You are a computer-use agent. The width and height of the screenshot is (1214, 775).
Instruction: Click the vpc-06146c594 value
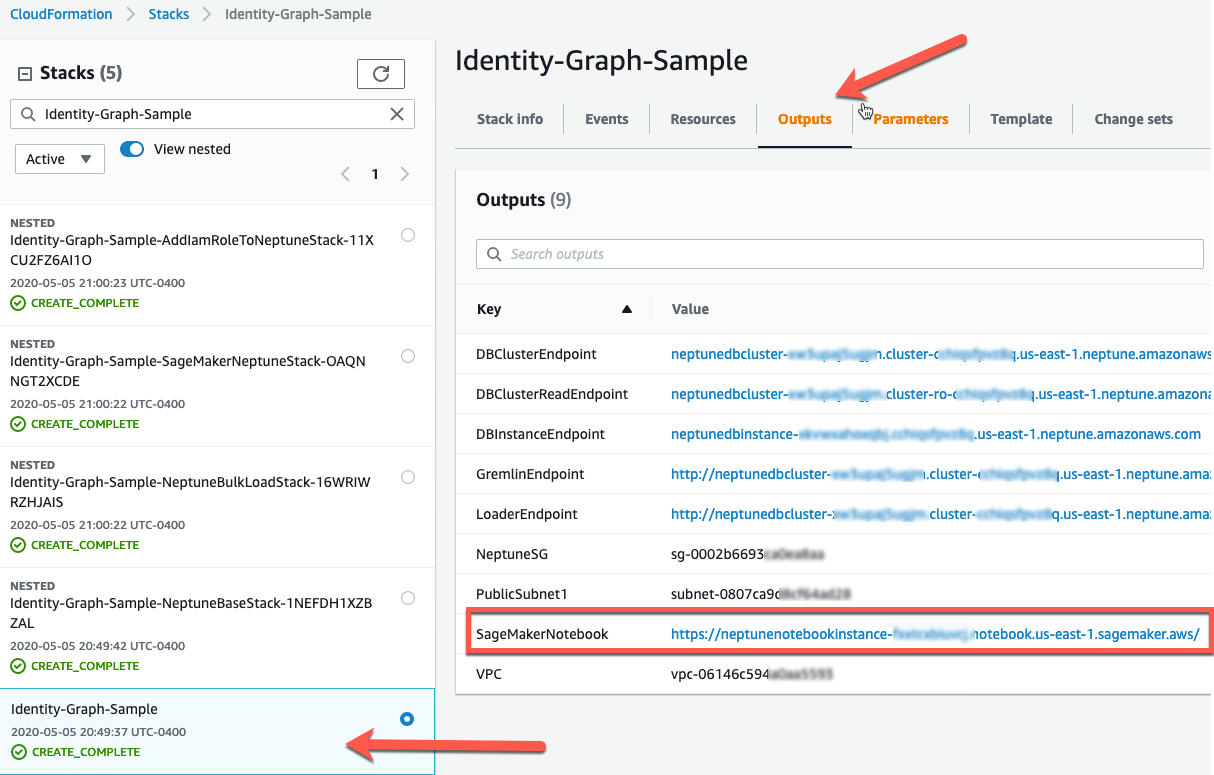[x=752, y=674]
